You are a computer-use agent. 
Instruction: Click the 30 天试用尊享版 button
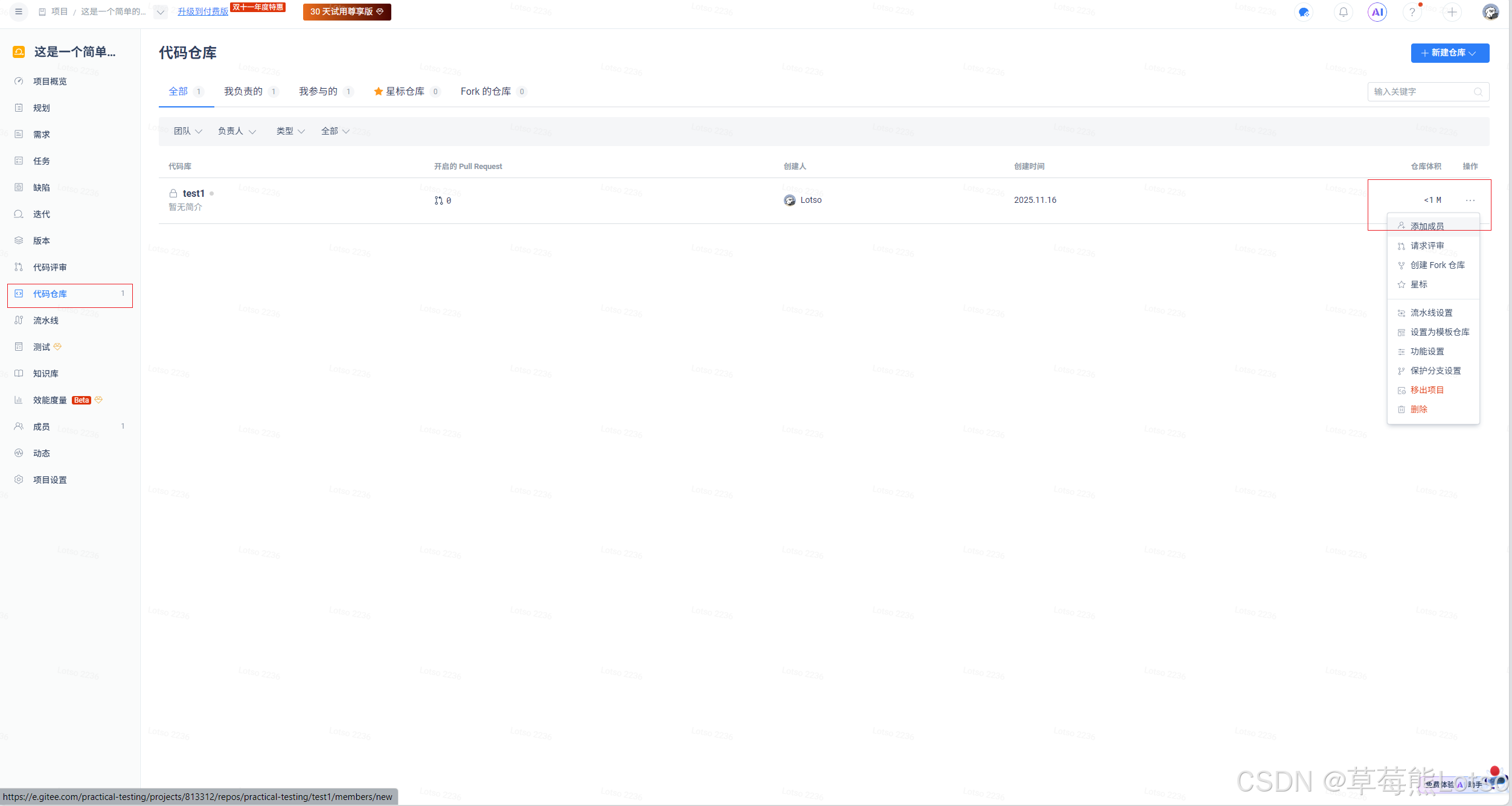[x=347, y=11]
